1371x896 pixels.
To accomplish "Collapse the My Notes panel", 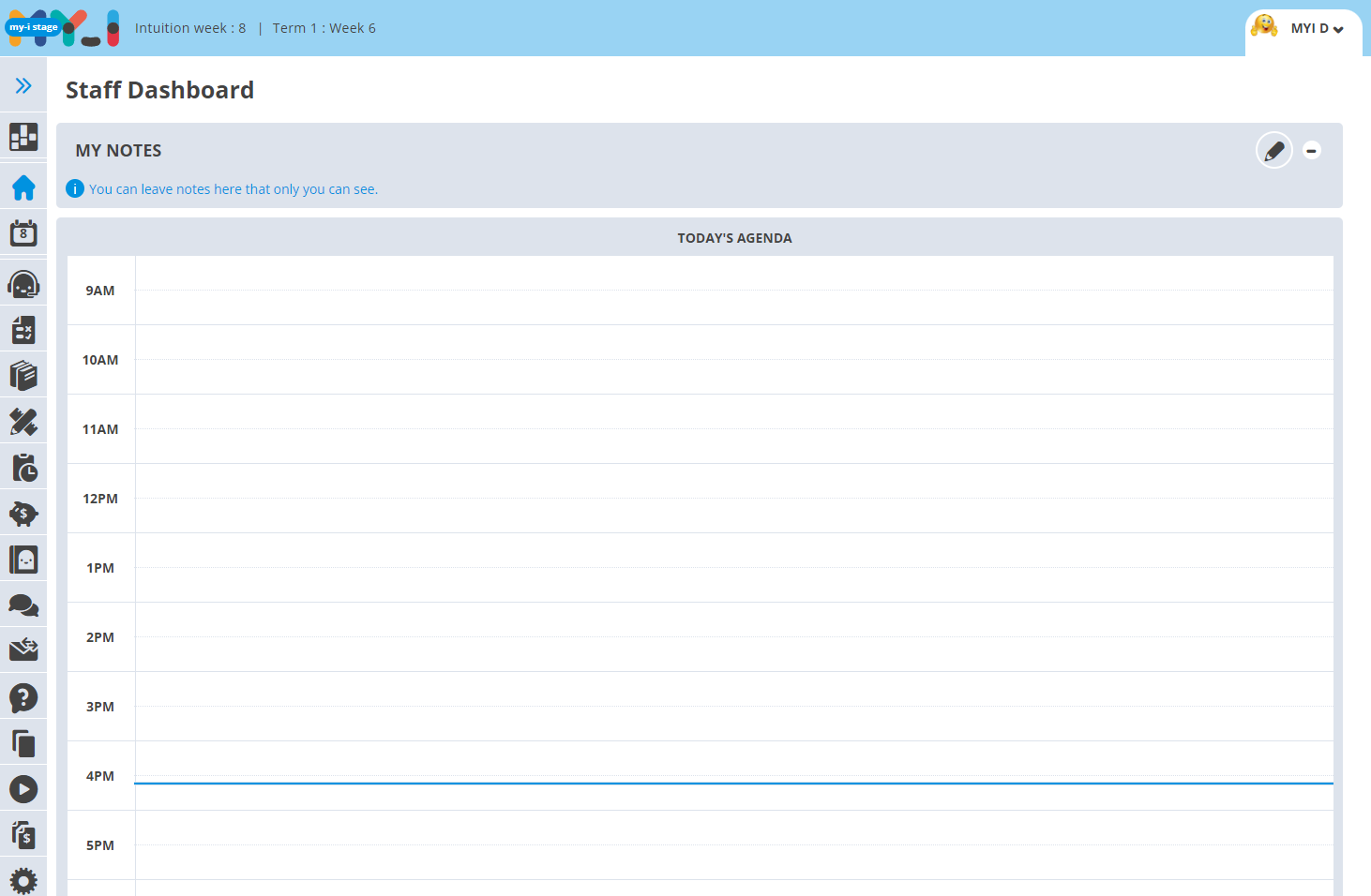I will click(x=1312, y=151).
